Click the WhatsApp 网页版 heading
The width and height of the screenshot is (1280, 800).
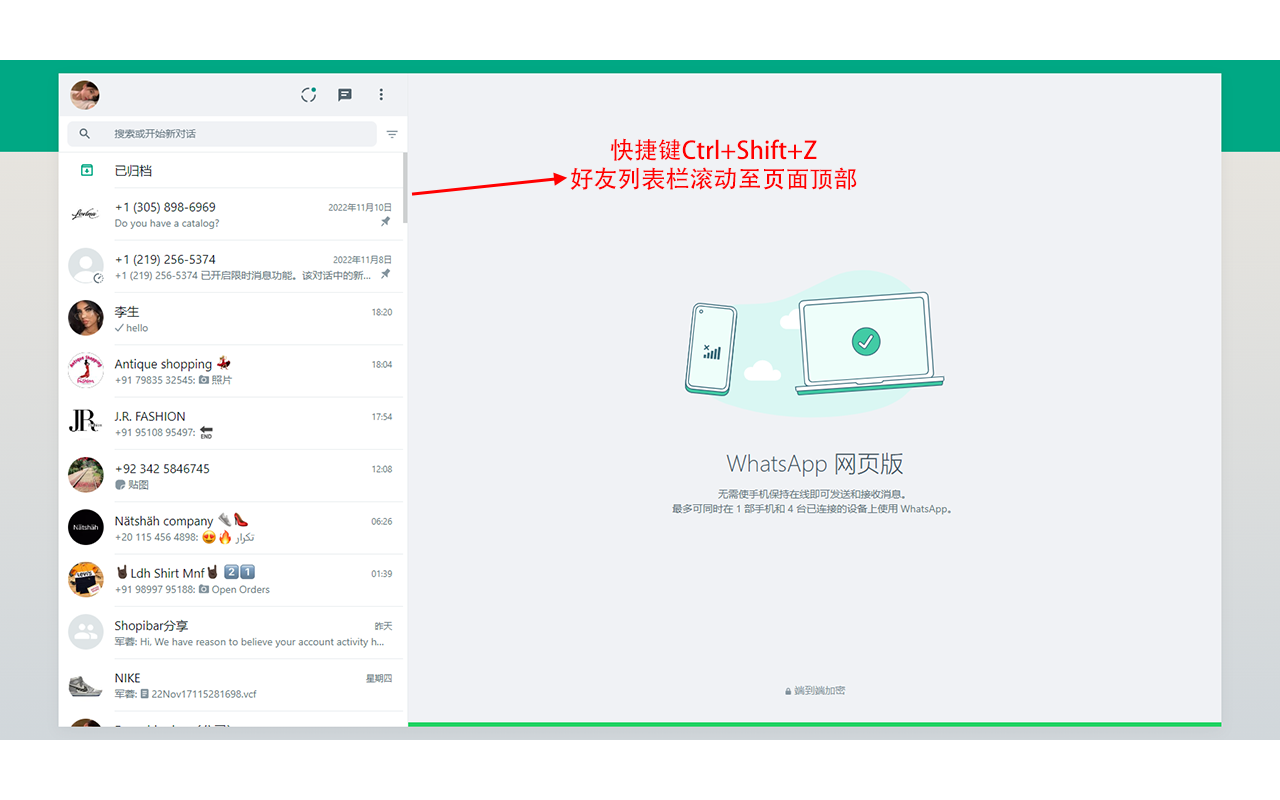pos(815,464)
